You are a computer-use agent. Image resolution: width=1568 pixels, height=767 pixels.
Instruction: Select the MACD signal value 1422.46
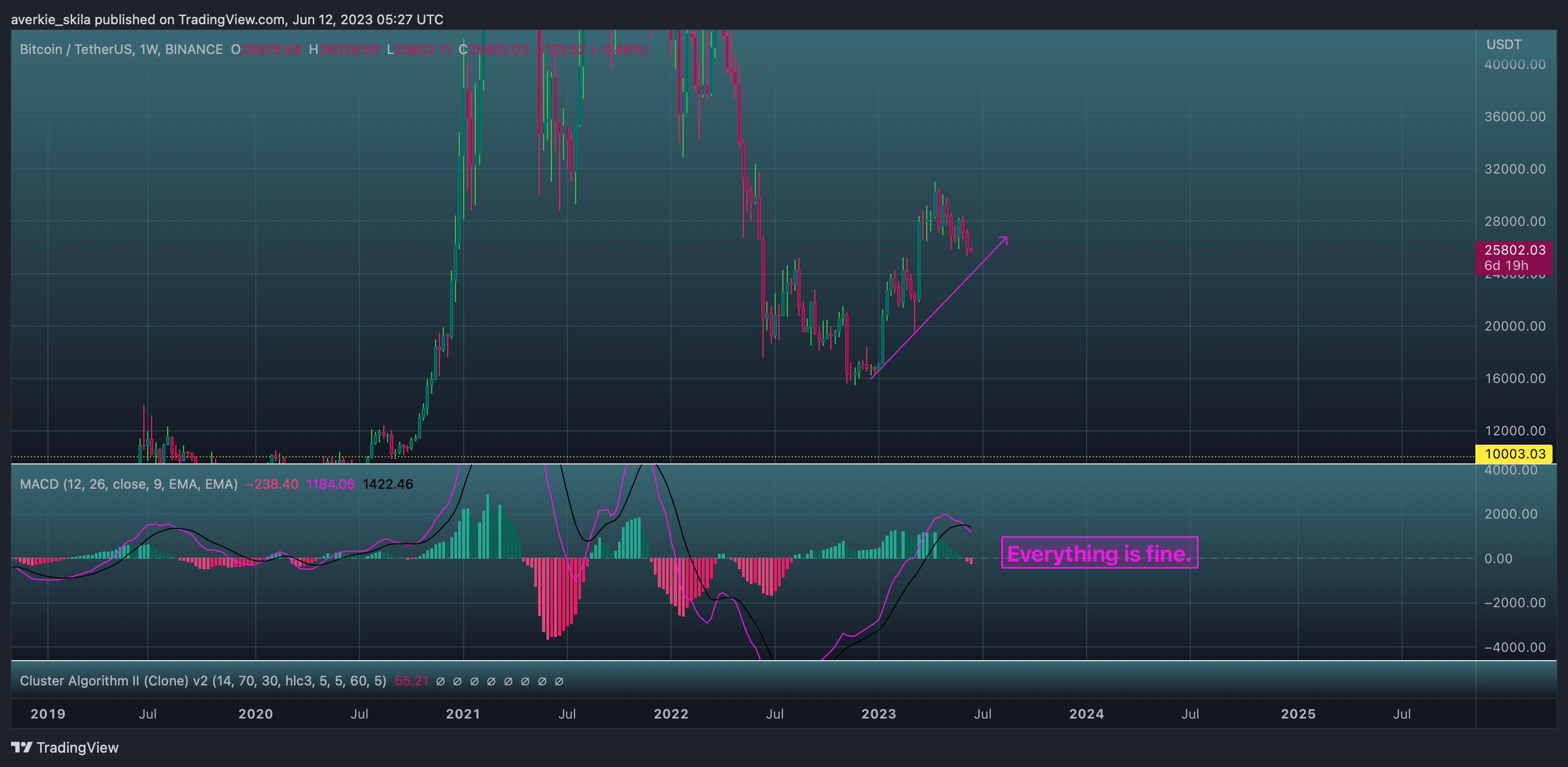point(388,484)
